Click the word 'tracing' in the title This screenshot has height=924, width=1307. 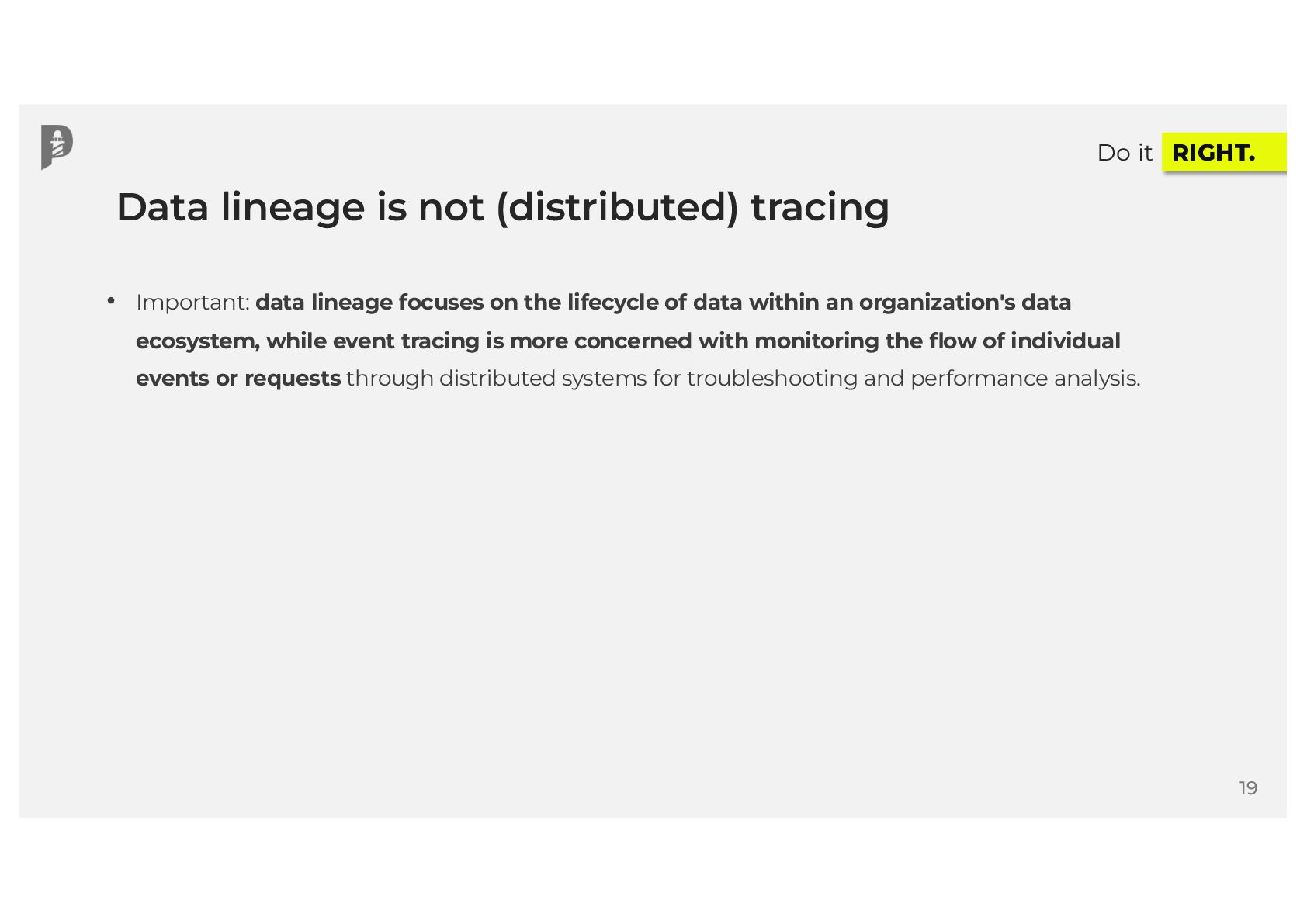(820, 207)
